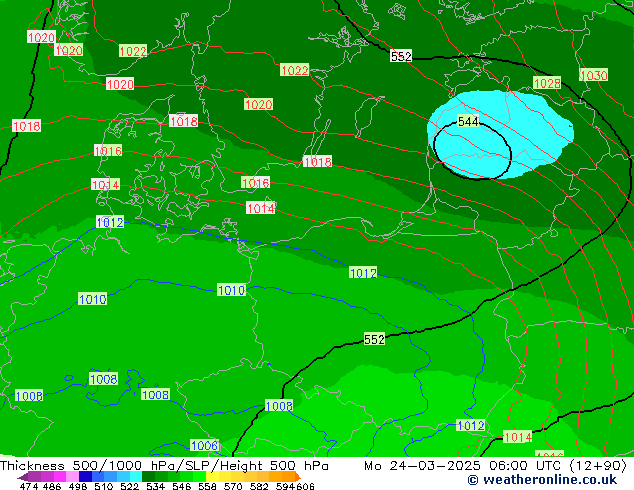This screenshot has height=490, width=634.
Task: Pick the cyan legend swatch right of 522
Action: coord(136,476)
